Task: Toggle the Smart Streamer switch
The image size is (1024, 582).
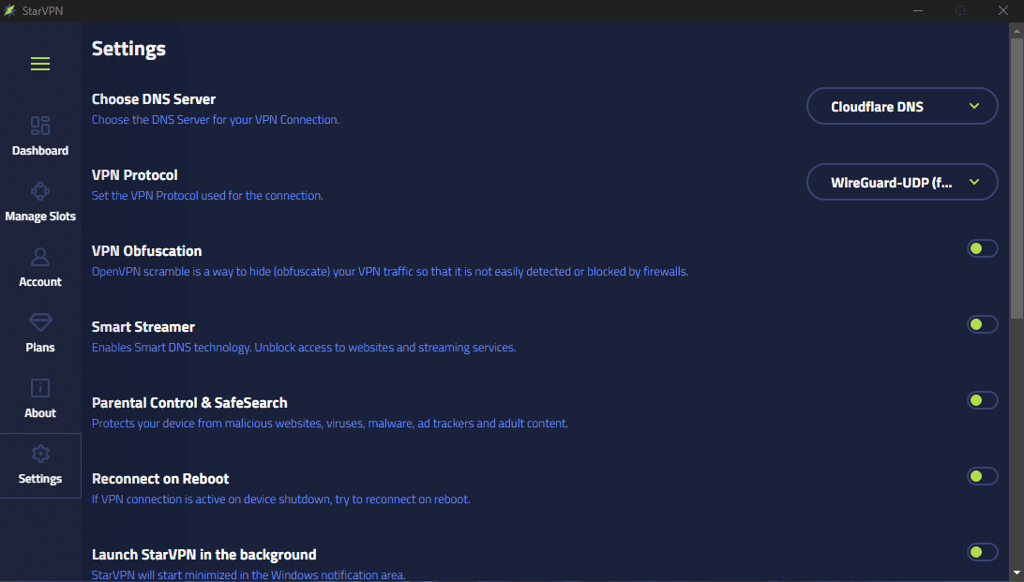Action: coord(982,325)
